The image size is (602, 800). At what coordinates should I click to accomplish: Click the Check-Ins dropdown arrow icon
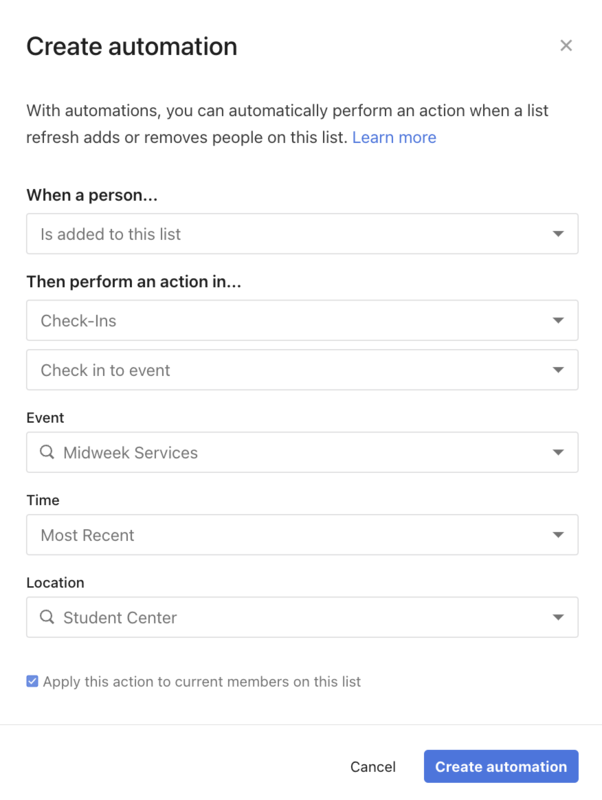pyautogui.click(x=558, y=321)
